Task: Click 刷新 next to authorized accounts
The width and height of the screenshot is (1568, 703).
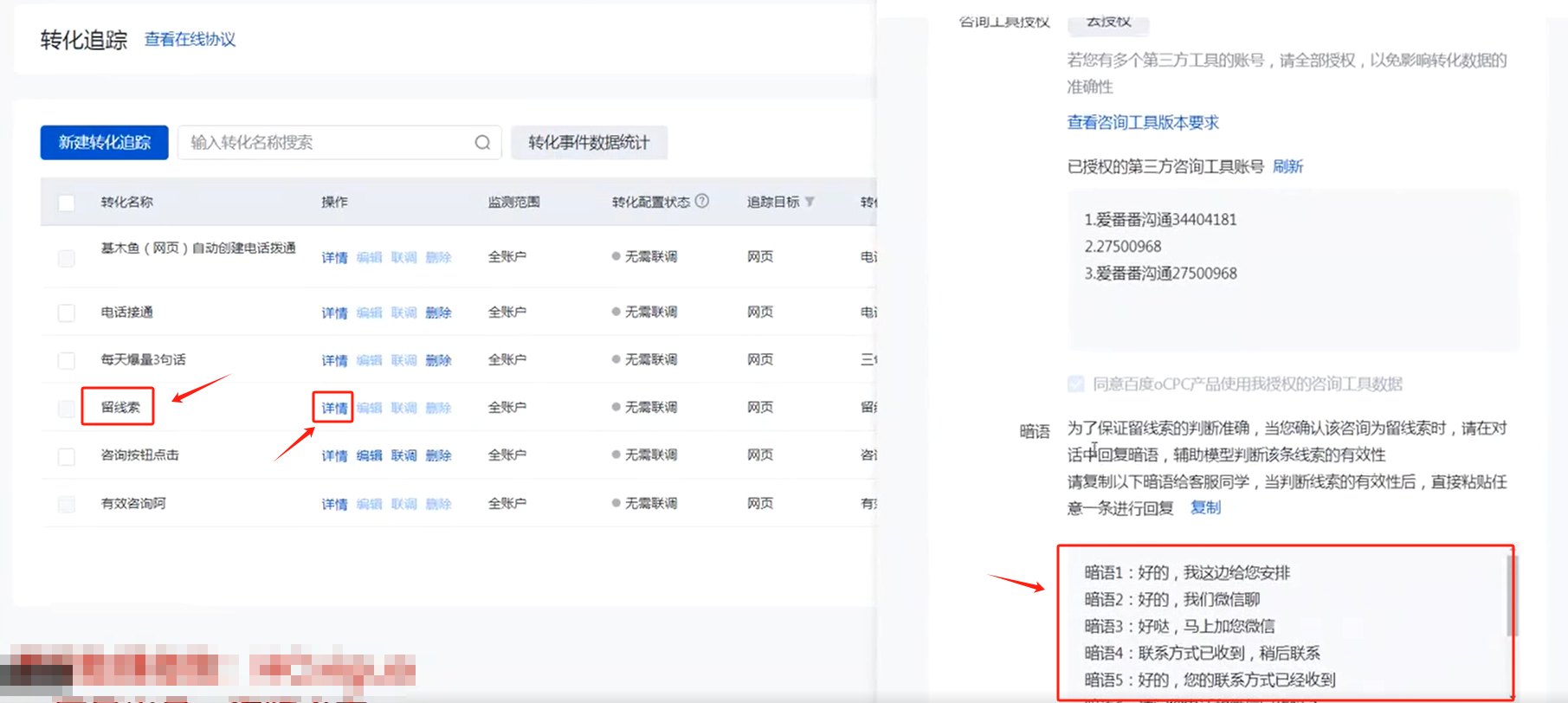Action: pyautogui.click(x=1287, y=166)
